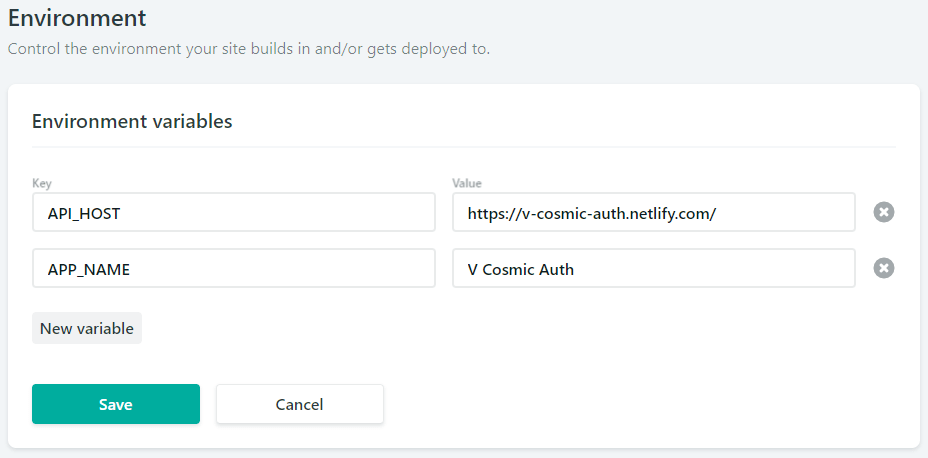Add a row with the New variable button
Image resolution: width=928 pixels, height=458 pixels.
(x=87, y=328)
